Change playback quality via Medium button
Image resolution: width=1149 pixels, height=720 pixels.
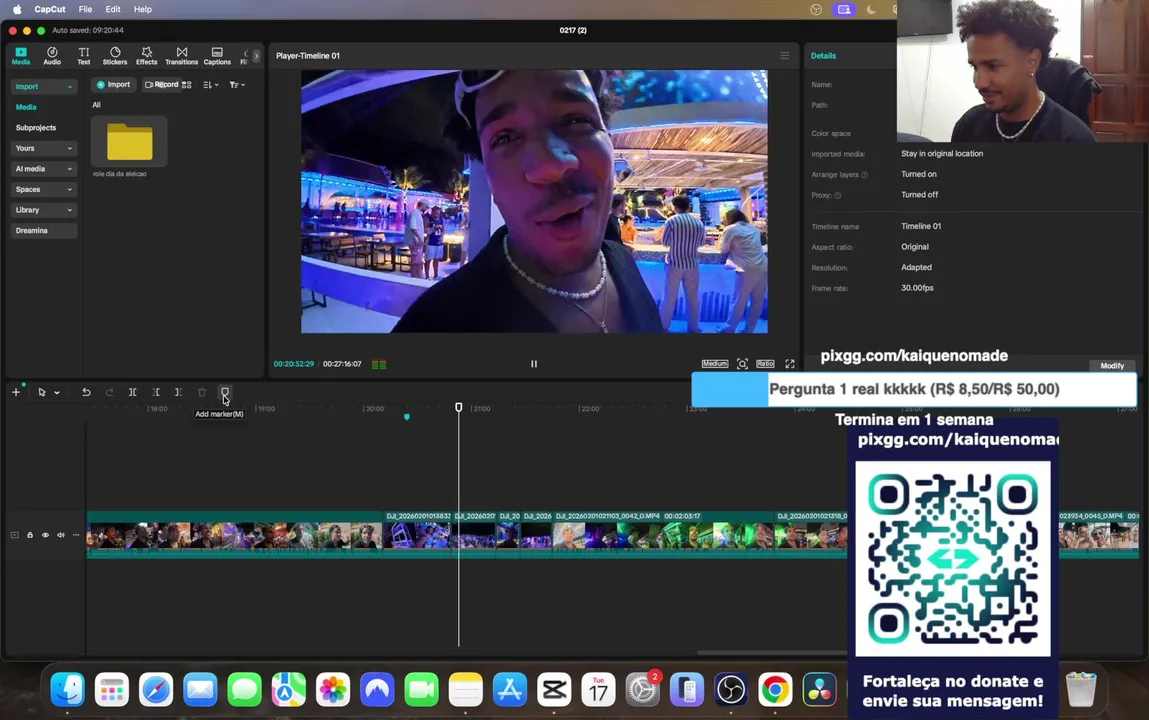[714, 364]
